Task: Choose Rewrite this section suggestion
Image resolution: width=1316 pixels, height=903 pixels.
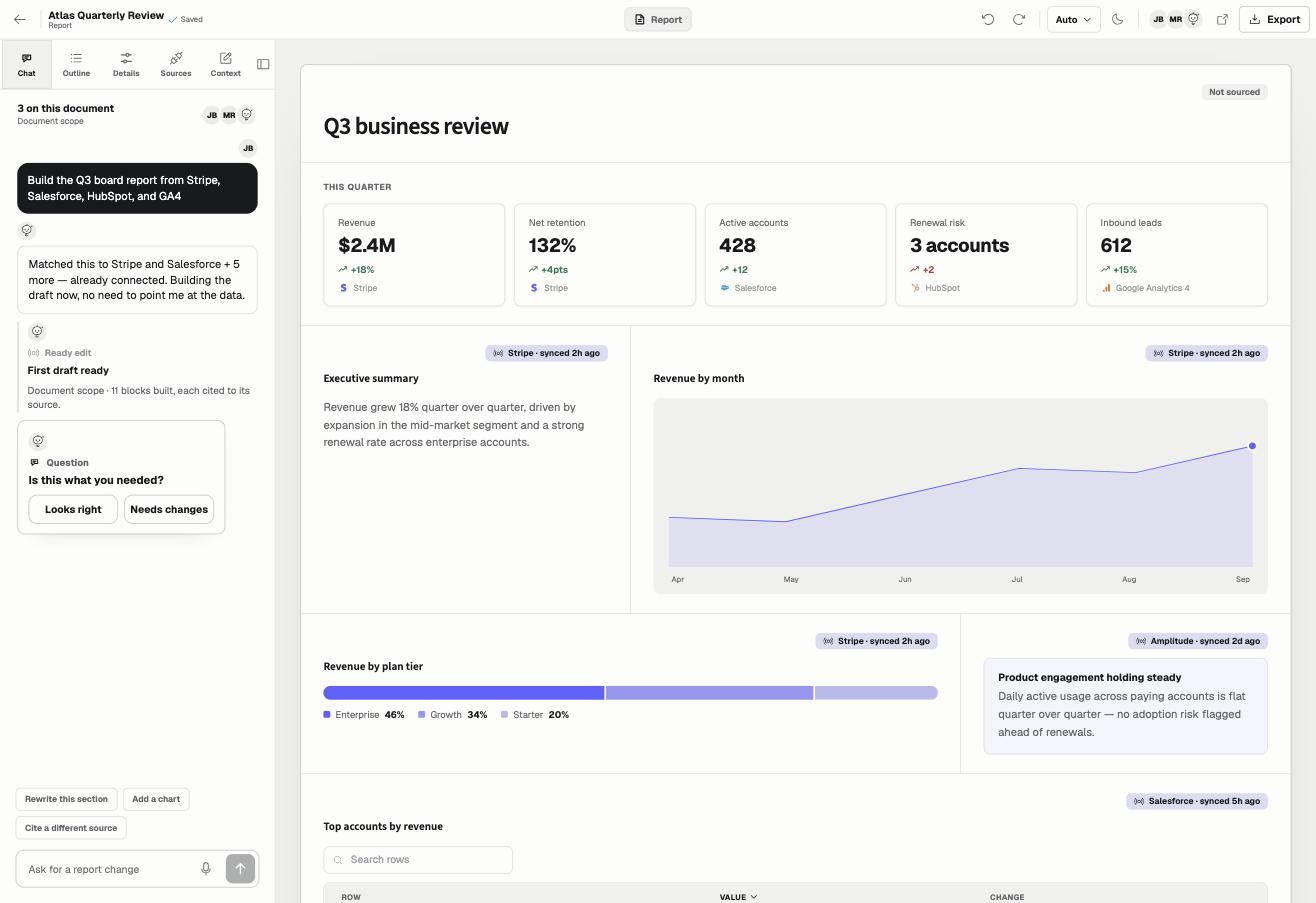Action: coord(66,799)
